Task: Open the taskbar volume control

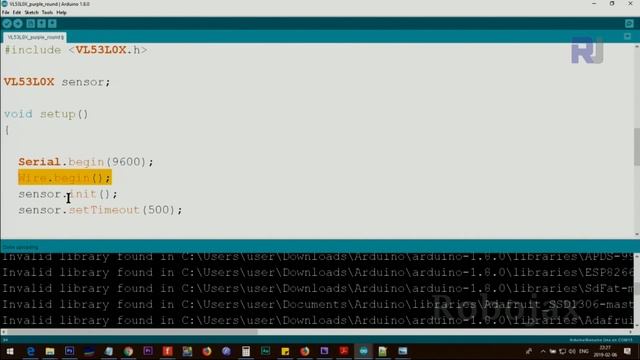Action: tap(572, 351)
